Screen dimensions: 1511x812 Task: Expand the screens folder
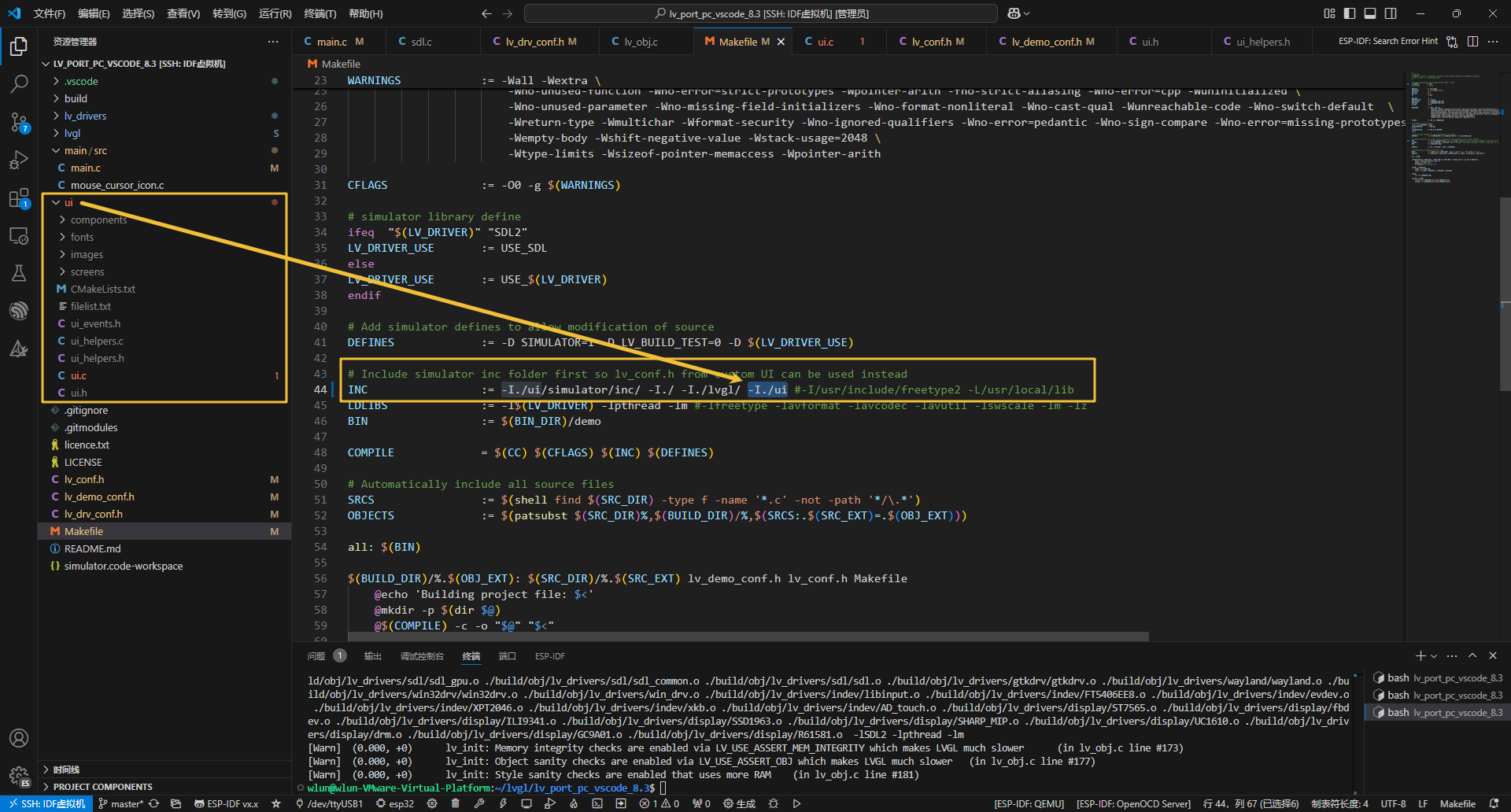pos(164,271)
